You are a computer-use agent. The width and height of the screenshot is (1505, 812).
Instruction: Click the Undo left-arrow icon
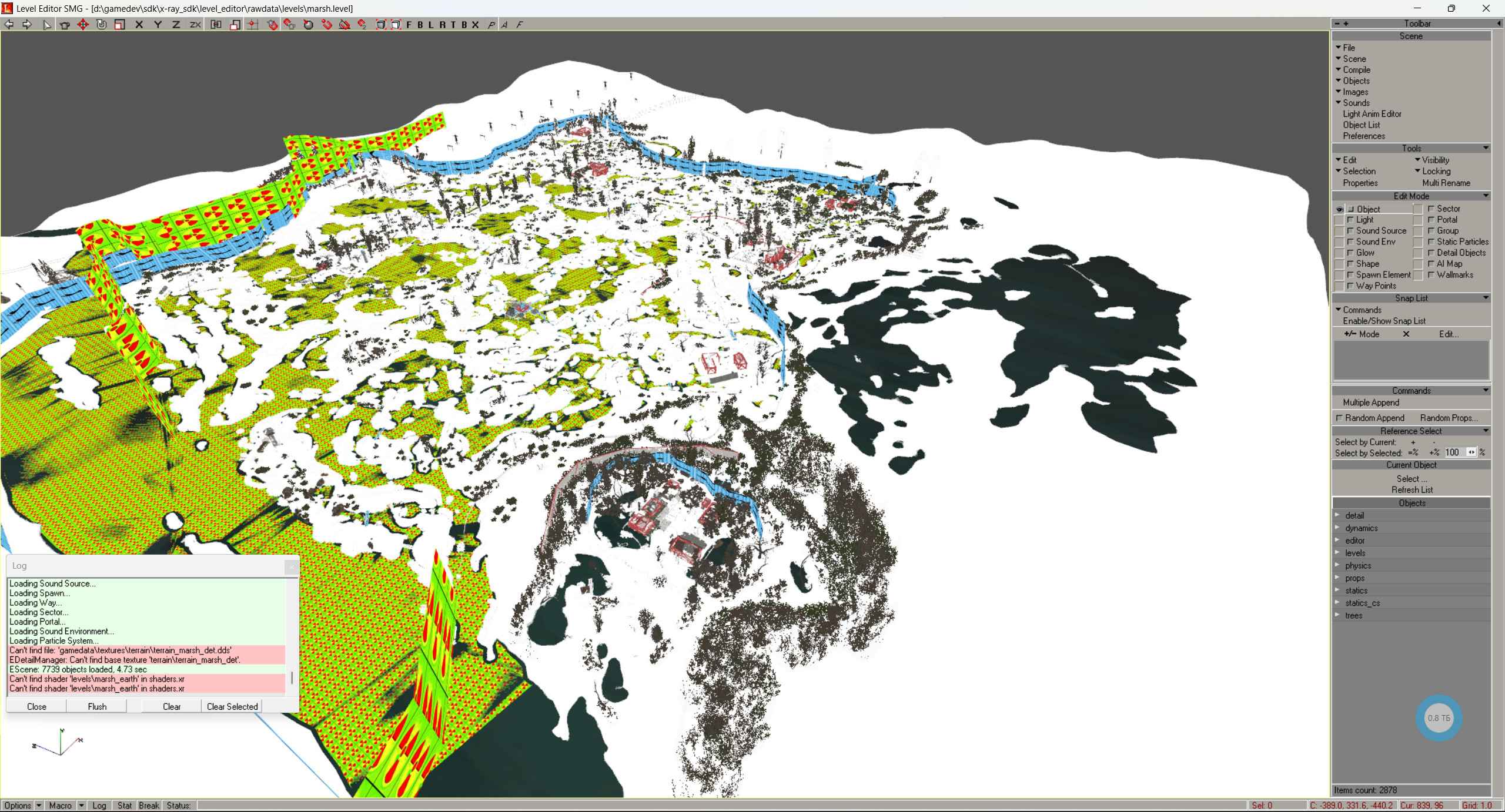9,25
